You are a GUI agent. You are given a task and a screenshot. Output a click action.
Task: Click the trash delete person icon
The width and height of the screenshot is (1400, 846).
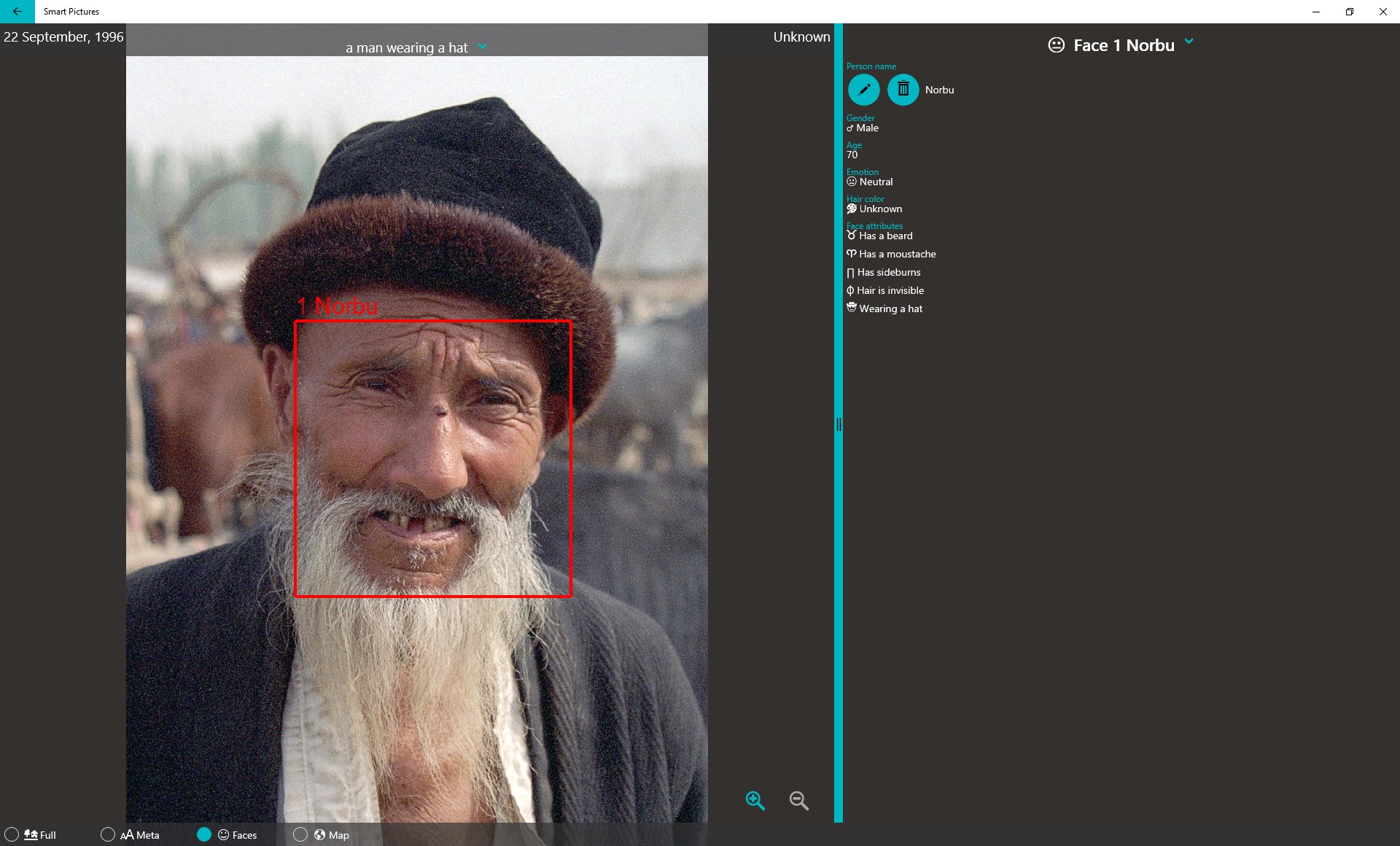[903, 90]
